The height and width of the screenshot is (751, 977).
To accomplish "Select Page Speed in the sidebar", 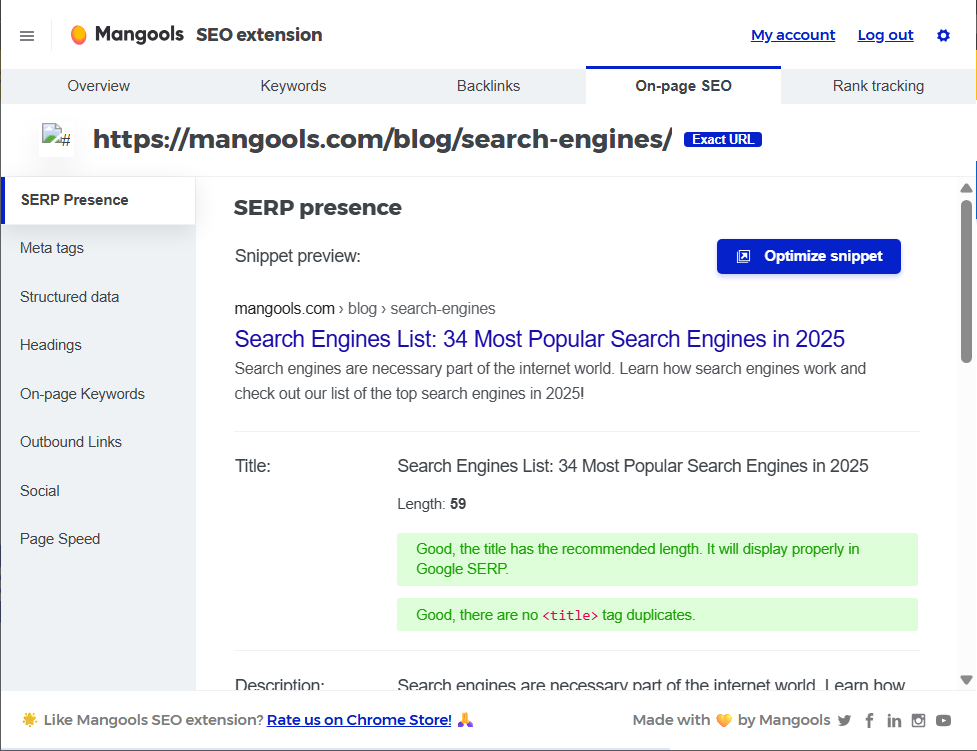I will (x=60, y=539).
